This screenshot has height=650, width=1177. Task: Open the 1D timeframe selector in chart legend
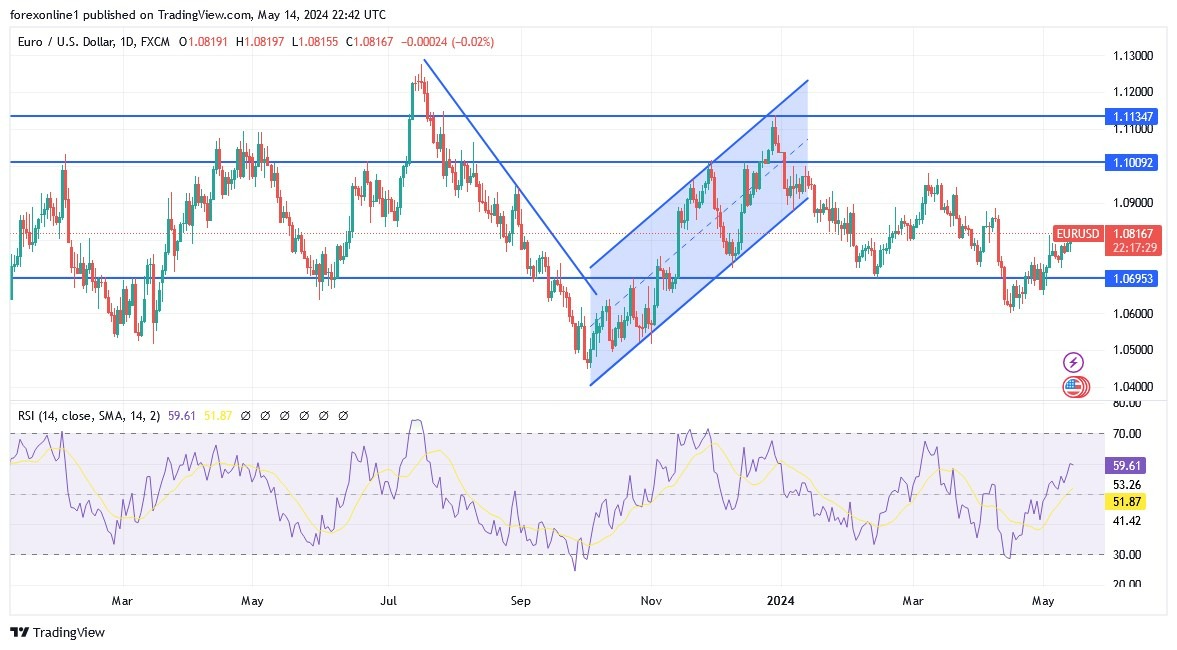click(x=126, y=42)
